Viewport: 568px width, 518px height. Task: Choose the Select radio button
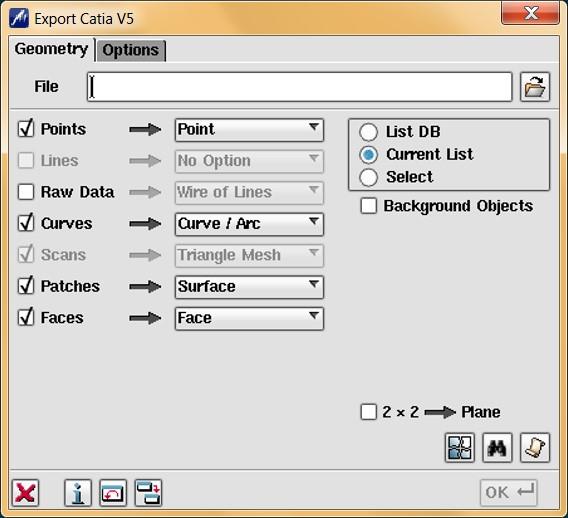tap(368, 177)
